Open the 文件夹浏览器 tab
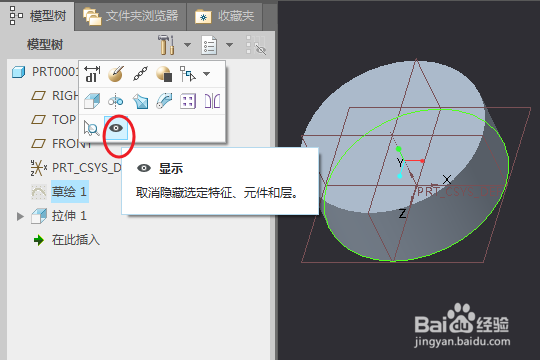The width and height of the screenshot is (540, 360). tap(131, 16)
